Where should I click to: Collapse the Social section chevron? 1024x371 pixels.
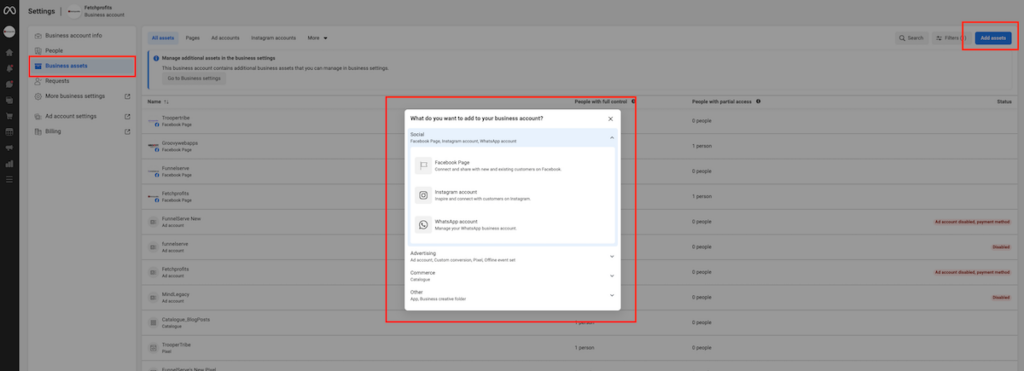[612, 138]
